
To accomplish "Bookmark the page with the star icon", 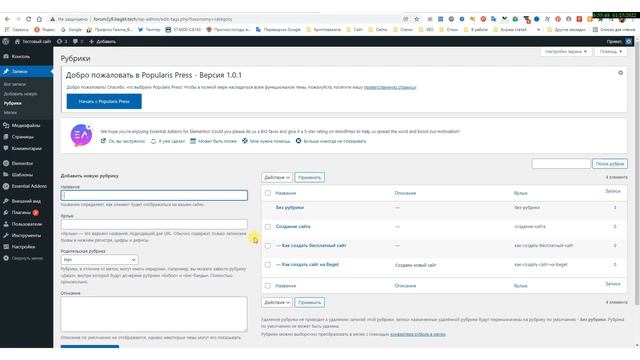I will pyautogui.click(x=417, y=19).
